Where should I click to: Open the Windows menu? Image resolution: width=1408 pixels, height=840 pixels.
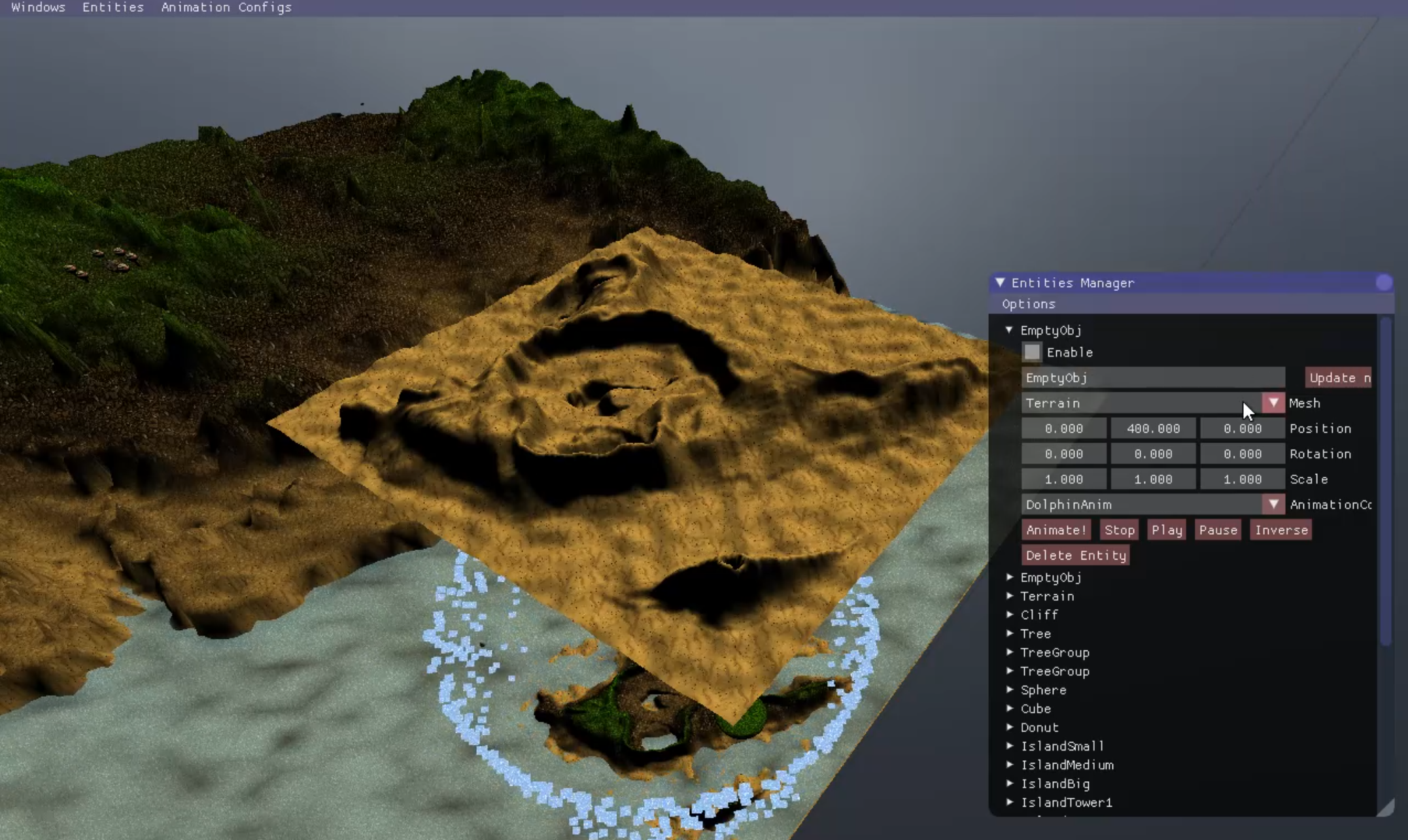coord(38,7)
